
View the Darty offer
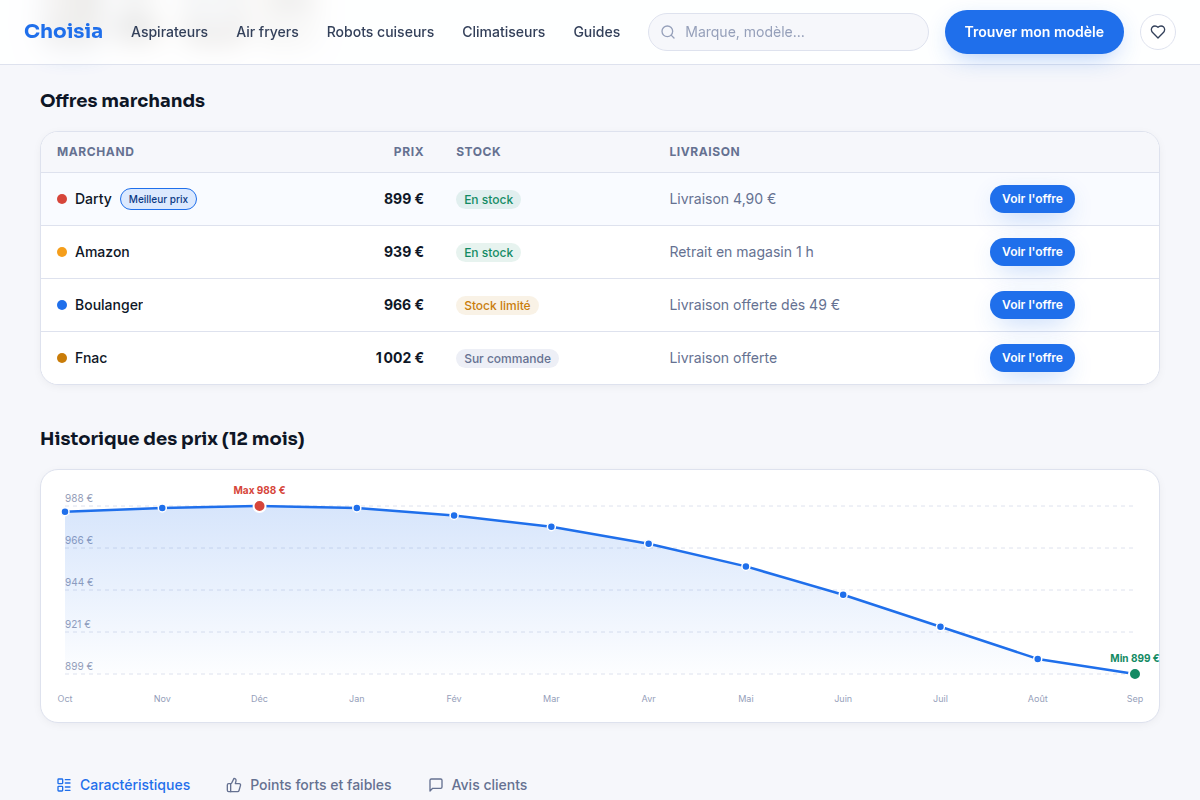click(1032, 199)
